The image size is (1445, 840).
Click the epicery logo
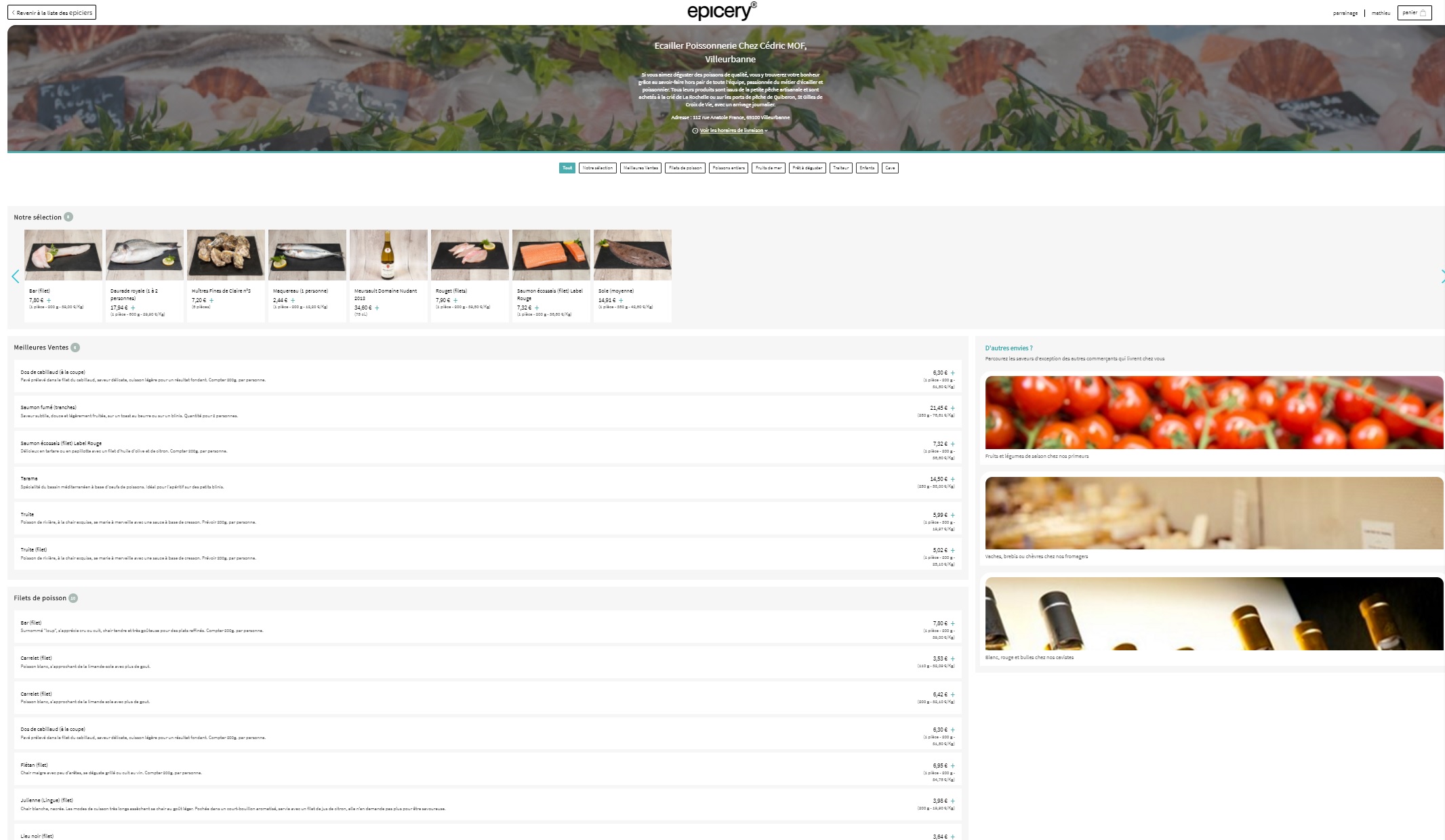point(722,11)
